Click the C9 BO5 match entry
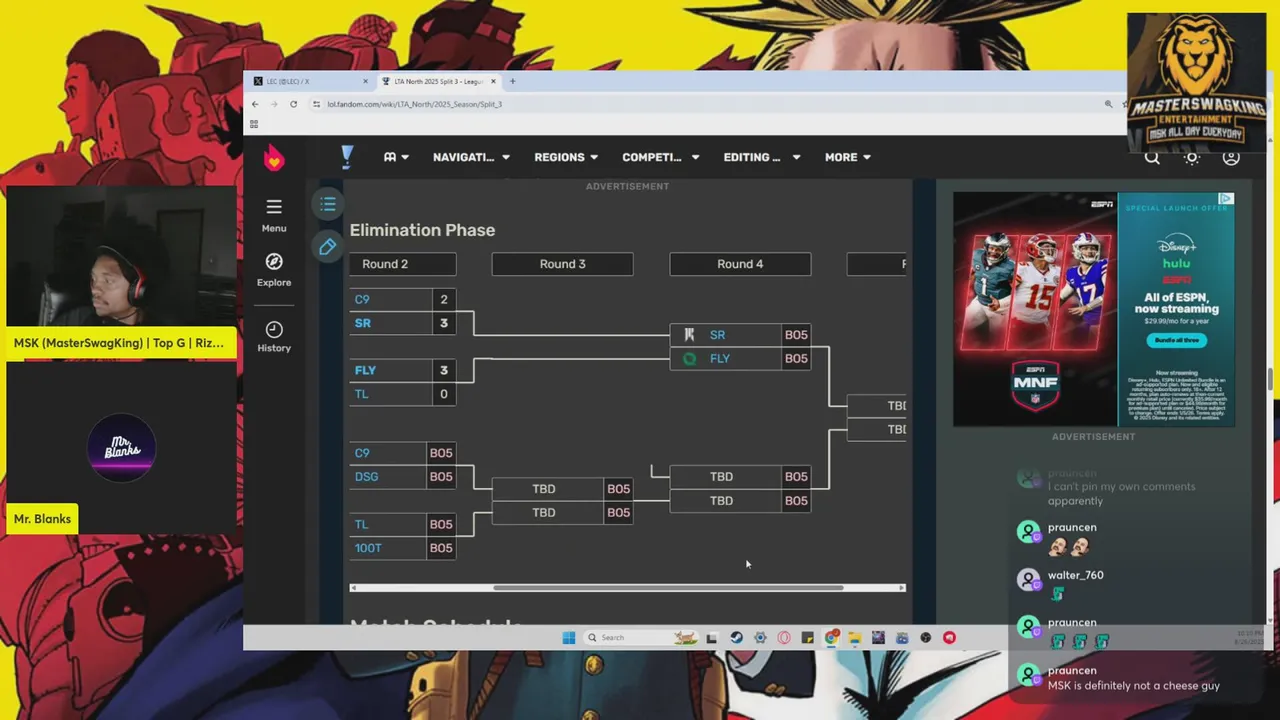1280x720 pixels. (x=403, y=453)
